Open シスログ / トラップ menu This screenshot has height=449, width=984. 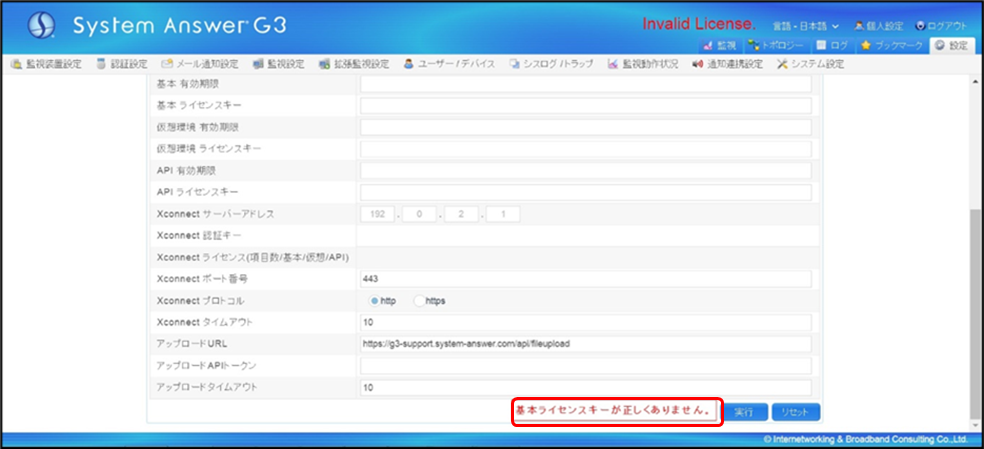coord(550,64)
